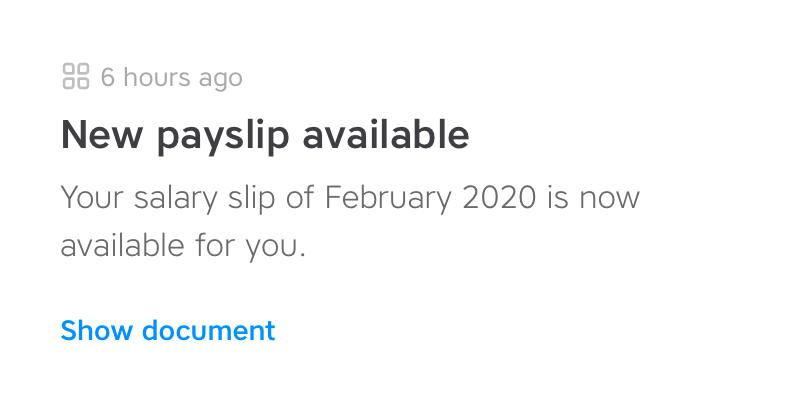The width and height of the screenshot is (800, 404).
Task: Click the number 6 in timestamp
Action: point(108,77)
